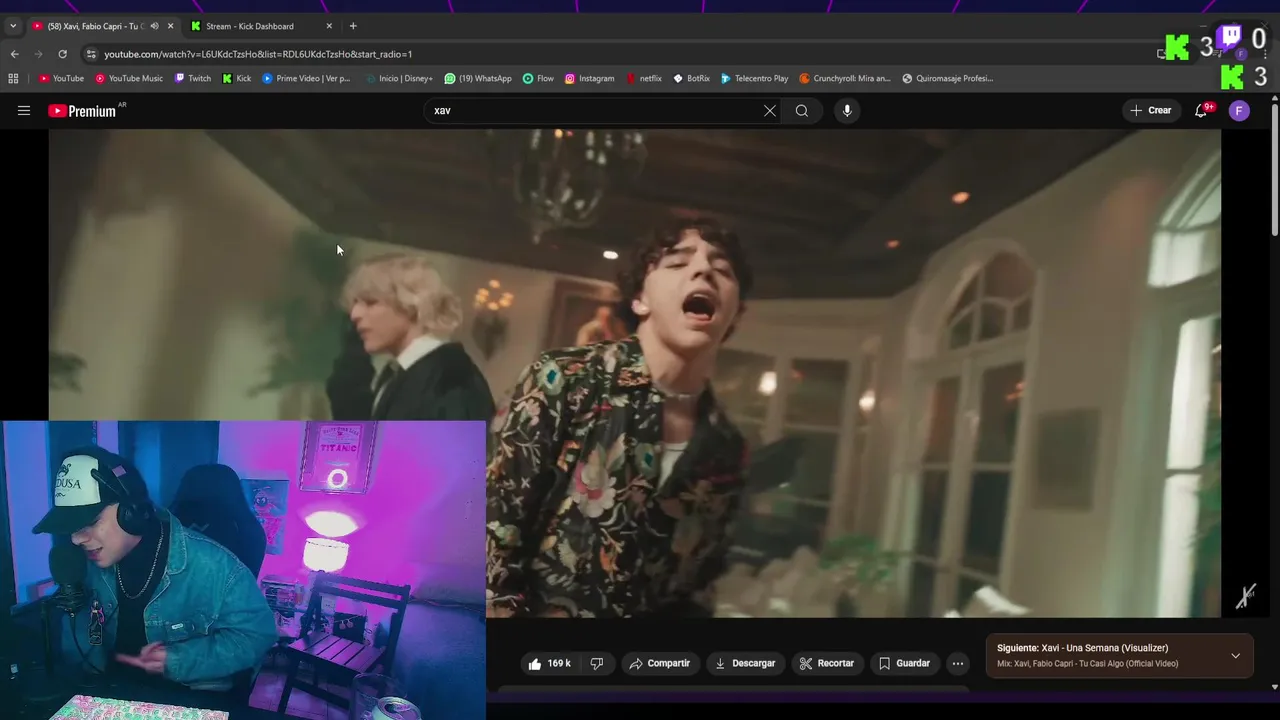
Task: Run the search with the magnifier icon
Action: 802,111
